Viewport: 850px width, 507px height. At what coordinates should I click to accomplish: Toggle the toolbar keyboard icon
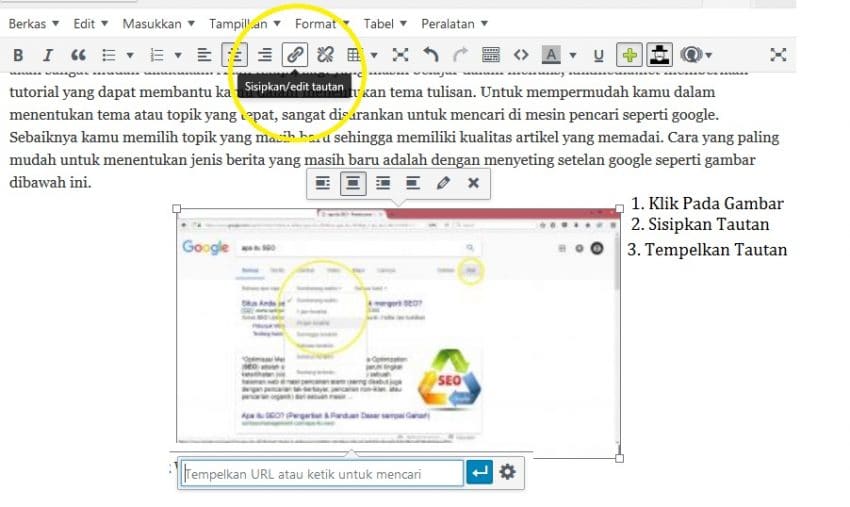coord(491,55)
